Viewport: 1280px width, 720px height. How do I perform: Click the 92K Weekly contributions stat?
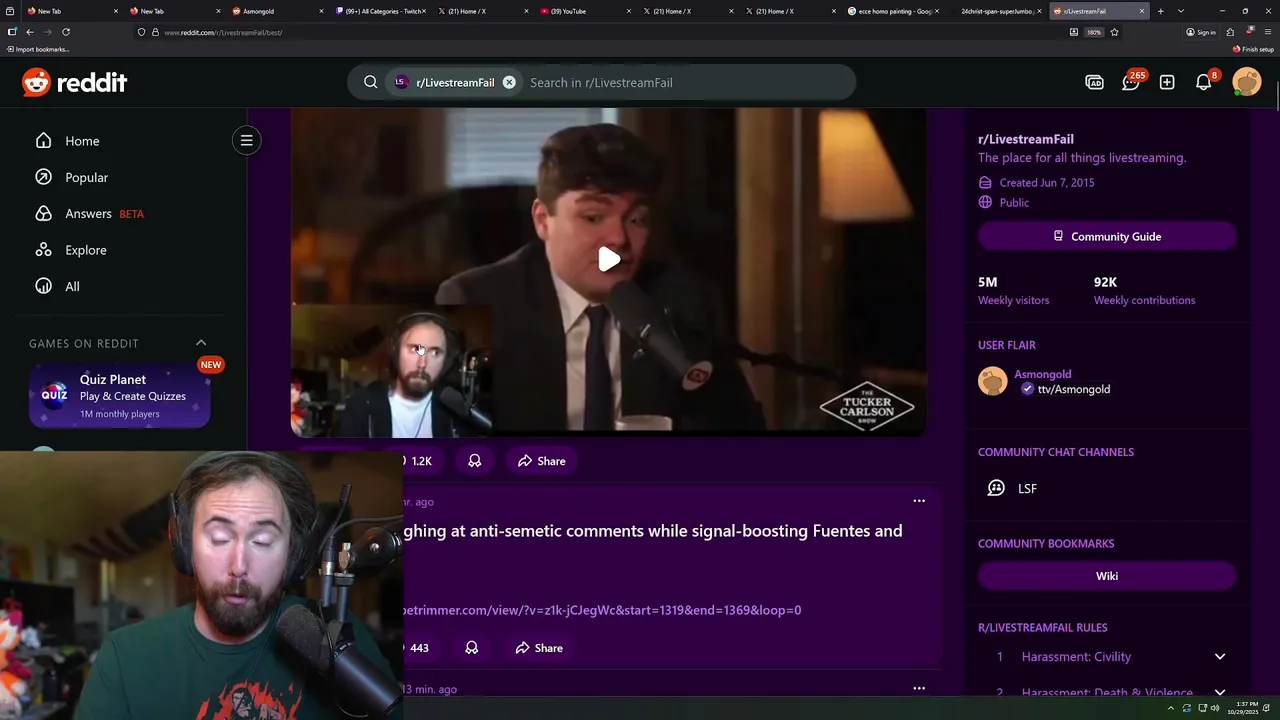coord(1144,290)
